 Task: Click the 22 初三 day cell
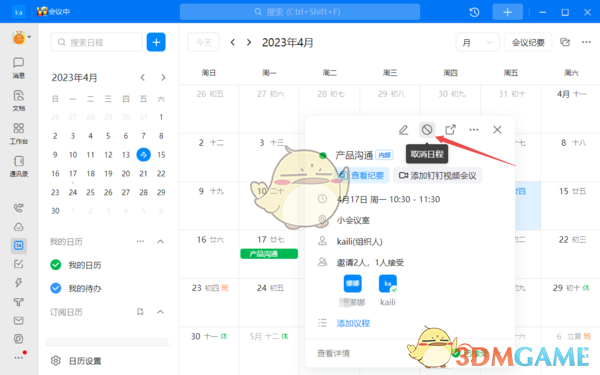[x=570, y=254]
